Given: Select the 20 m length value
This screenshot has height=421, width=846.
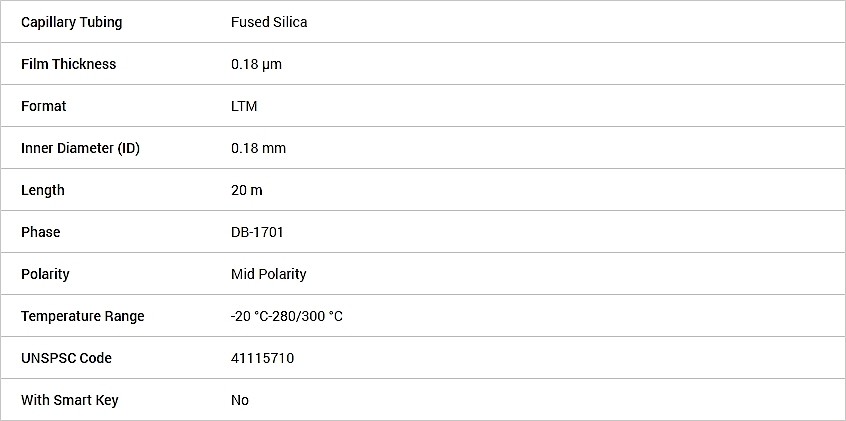Looking at the screenshot, I should (247, 190).
